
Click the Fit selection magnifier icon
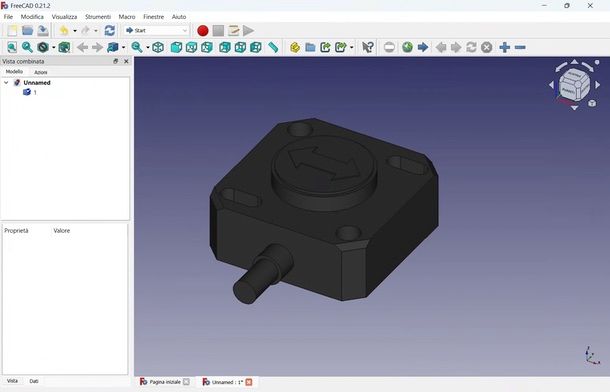27,47
